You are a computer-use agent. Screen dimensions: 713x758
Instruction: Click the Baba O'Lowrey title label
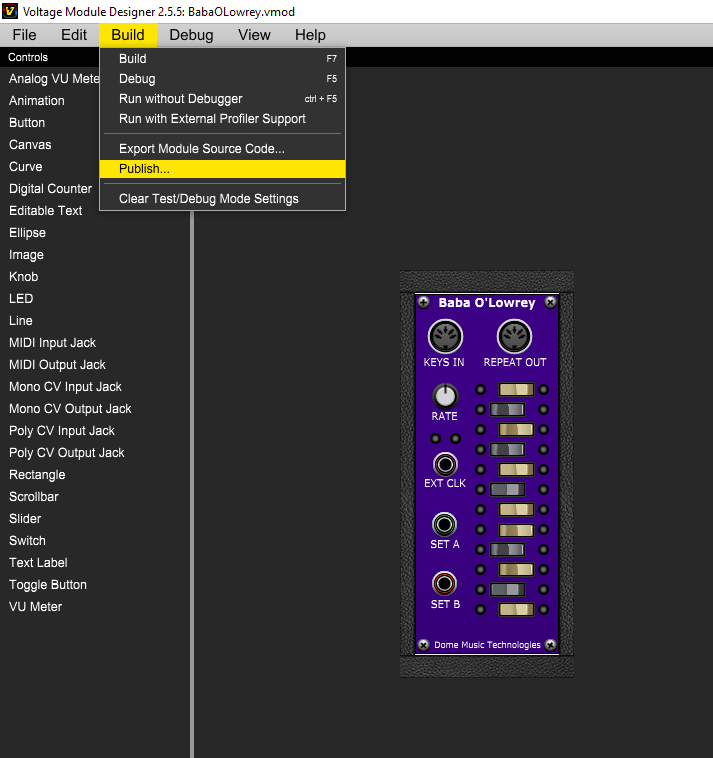487,303
